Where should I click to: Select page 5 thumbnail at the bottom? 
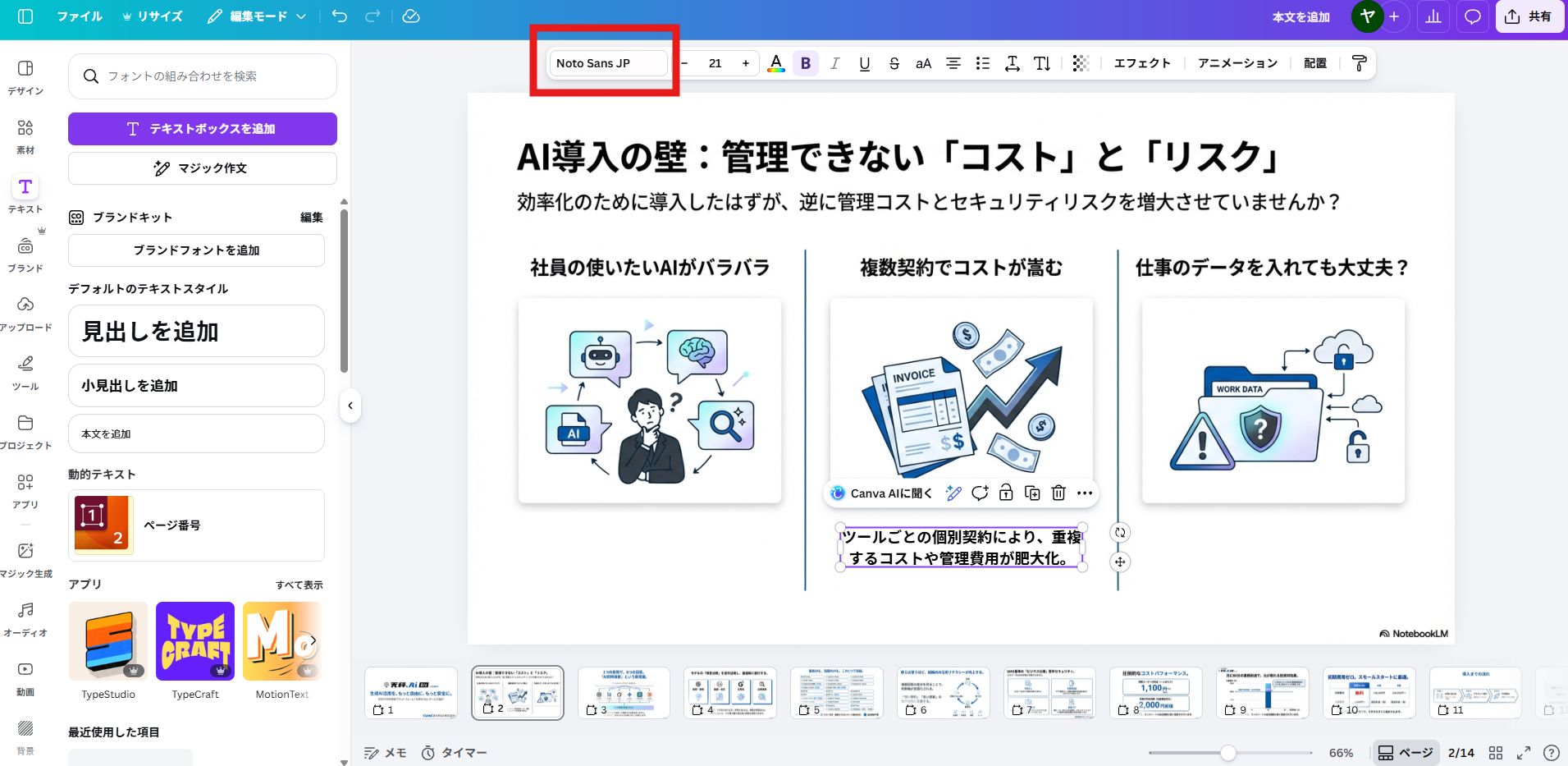[837, 692]
